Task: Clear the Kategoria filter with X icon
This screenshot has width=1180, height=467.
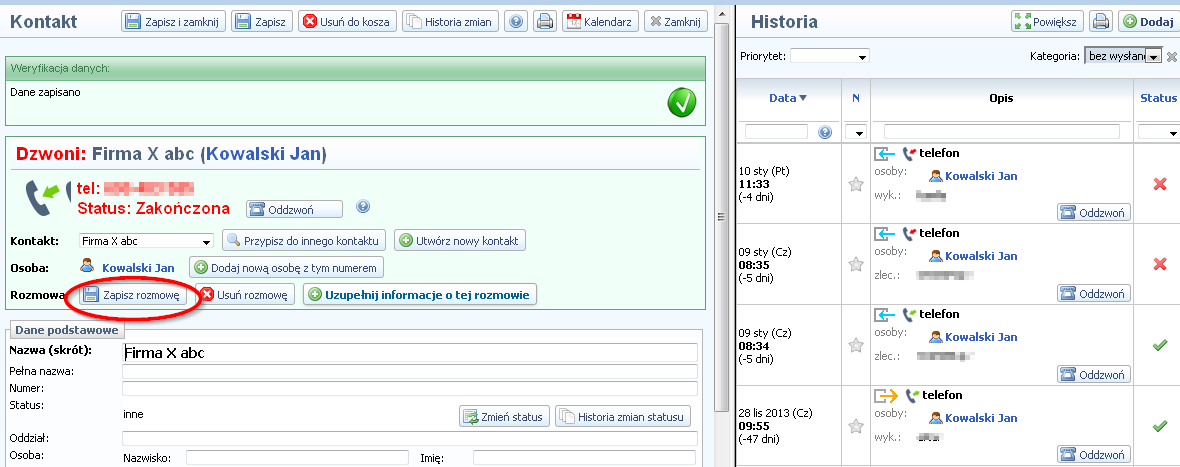Action: click(1172, 57)
